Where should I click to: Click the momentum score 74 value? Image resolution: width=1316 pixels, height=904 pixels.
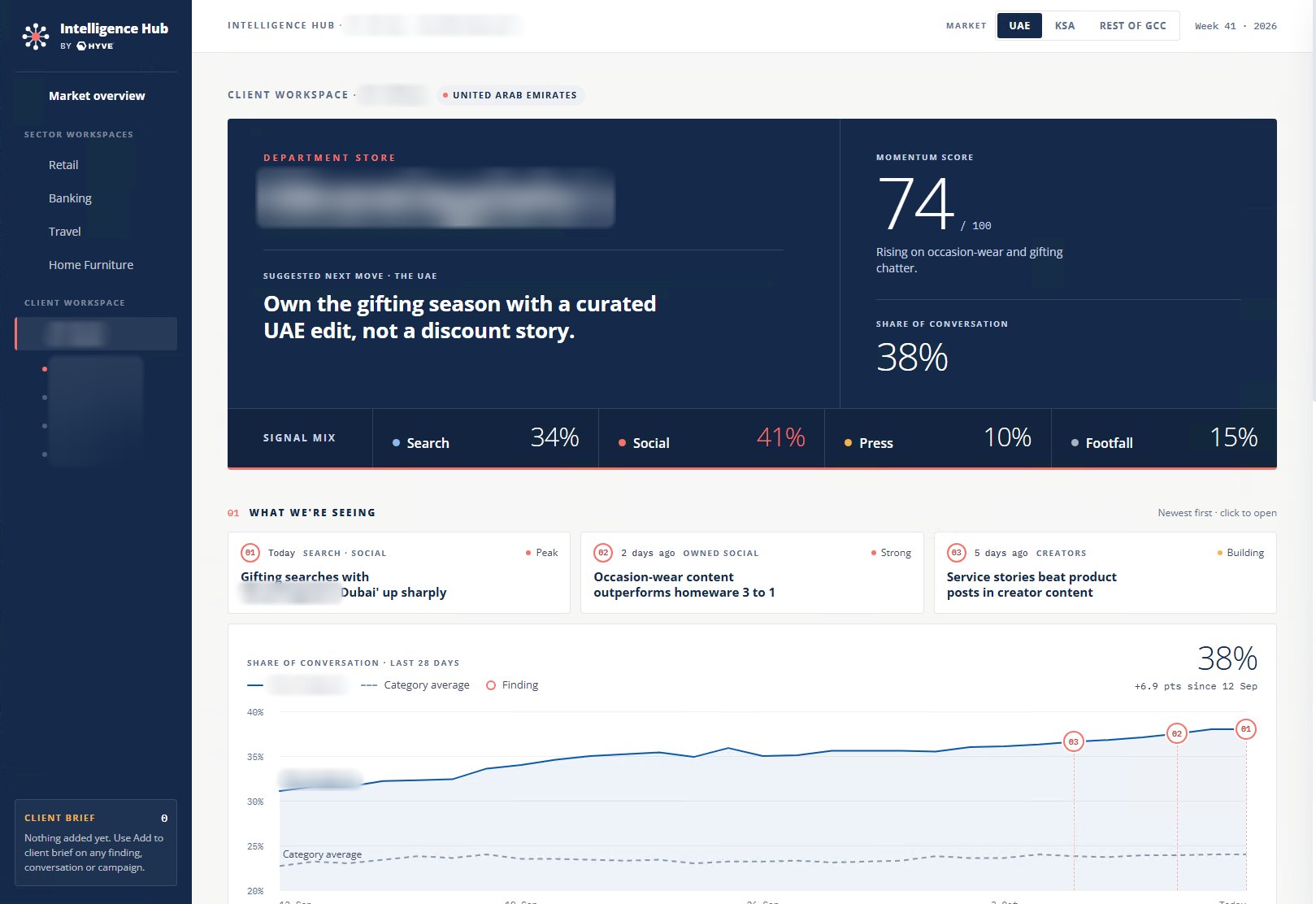pyautogui.click(x=916, y=204)
